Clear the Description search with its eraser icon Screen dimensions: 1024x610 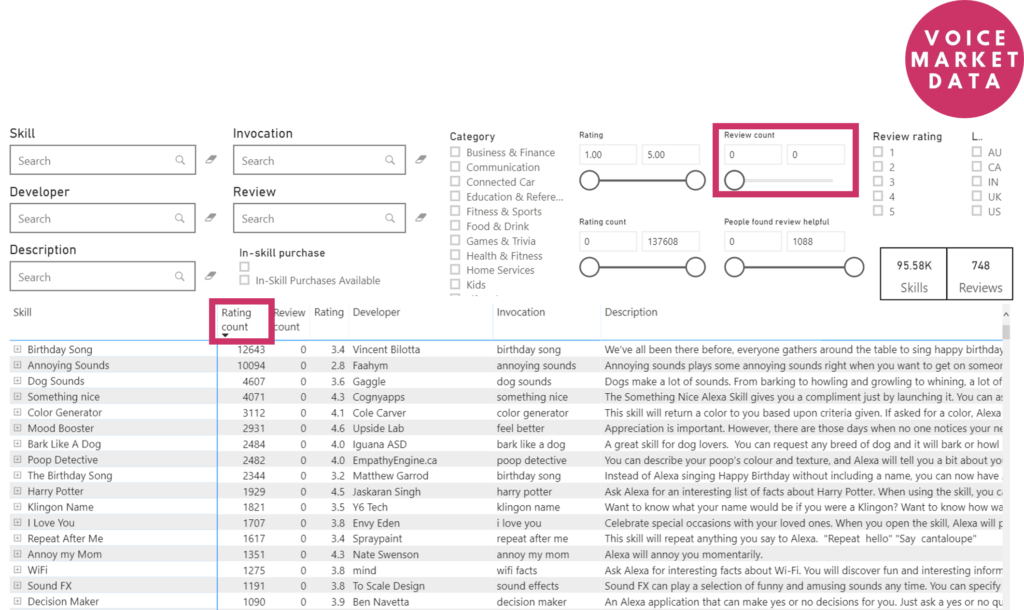click(x=211, y=276)
